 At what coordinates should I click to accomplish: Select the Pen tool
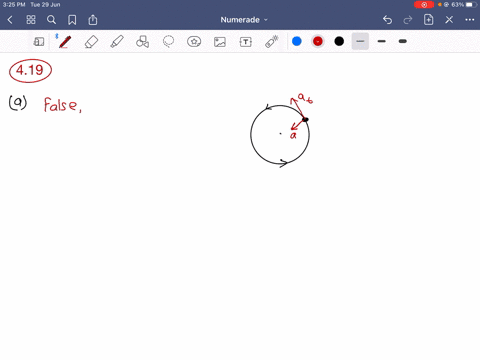click(x=65, y=42)
